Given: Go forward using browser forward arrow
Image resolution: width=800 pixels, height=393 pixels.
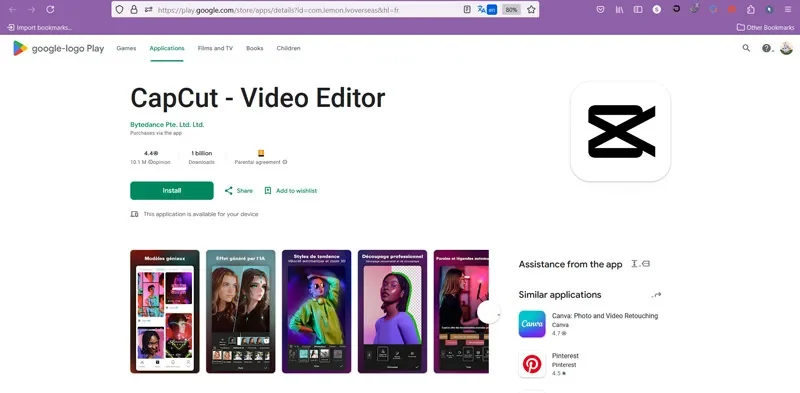Looking at the screenshot, I should coord(31,10).
